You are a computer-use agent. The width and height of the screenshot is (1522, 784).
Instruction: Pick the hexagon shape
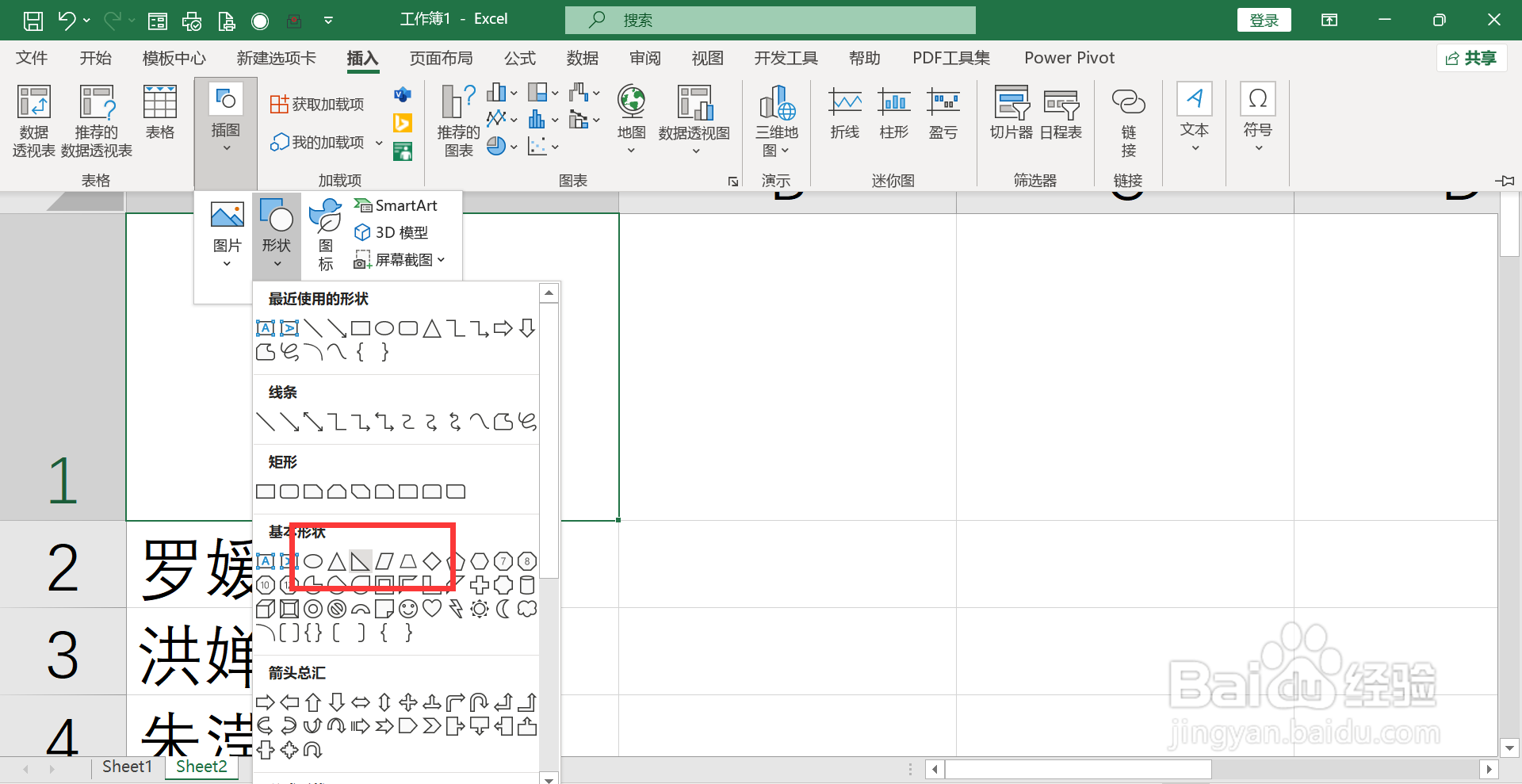tap(480, 561)
